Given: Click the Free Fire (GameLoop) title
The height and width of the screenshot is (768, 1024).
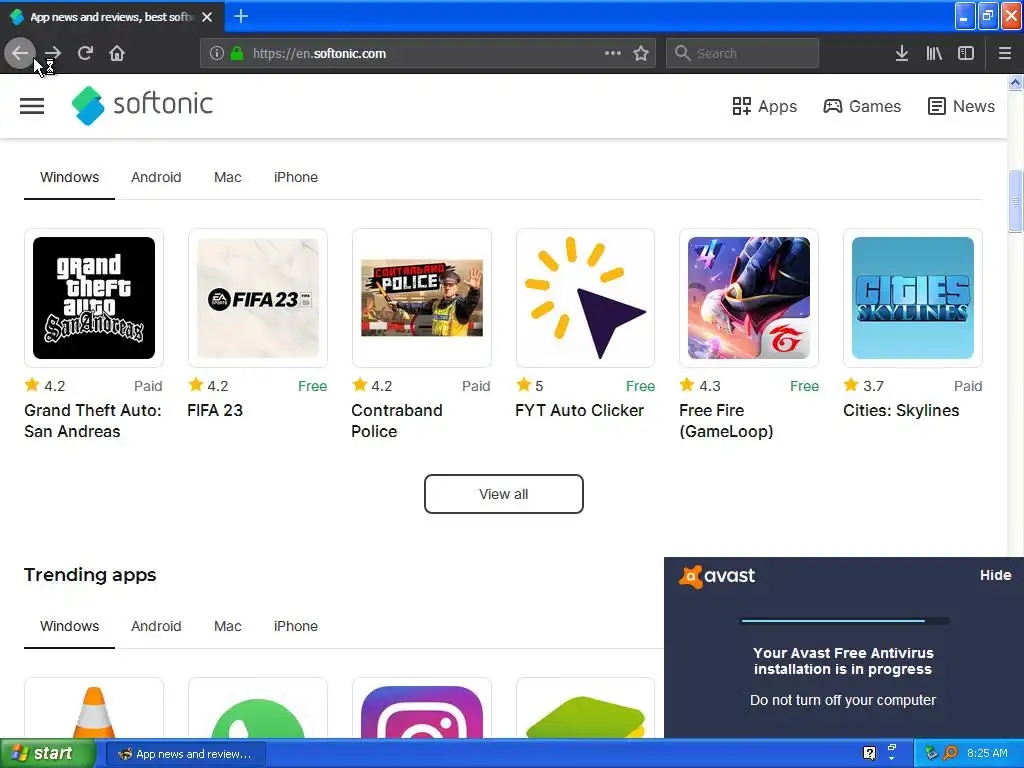Looking at the screenshot, I should pyautogui.click(x=726, y=421).
